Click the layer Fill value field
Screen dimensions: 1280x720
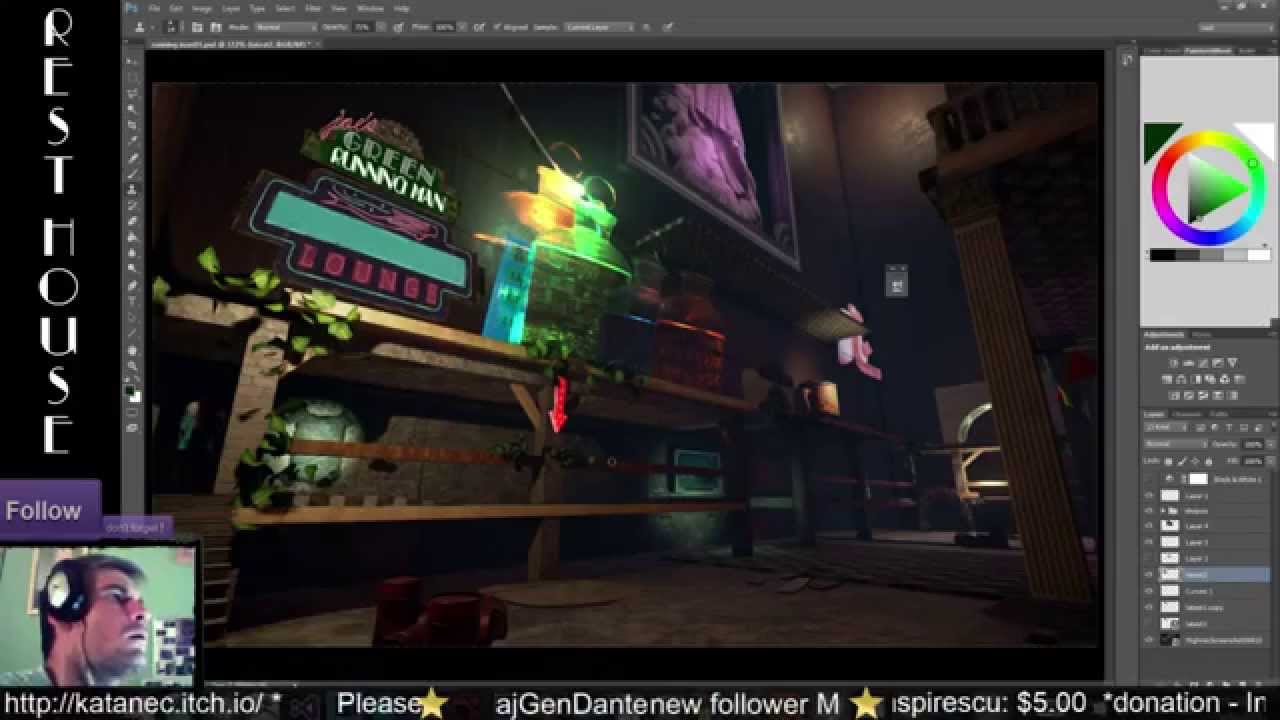click(1252, 461)
